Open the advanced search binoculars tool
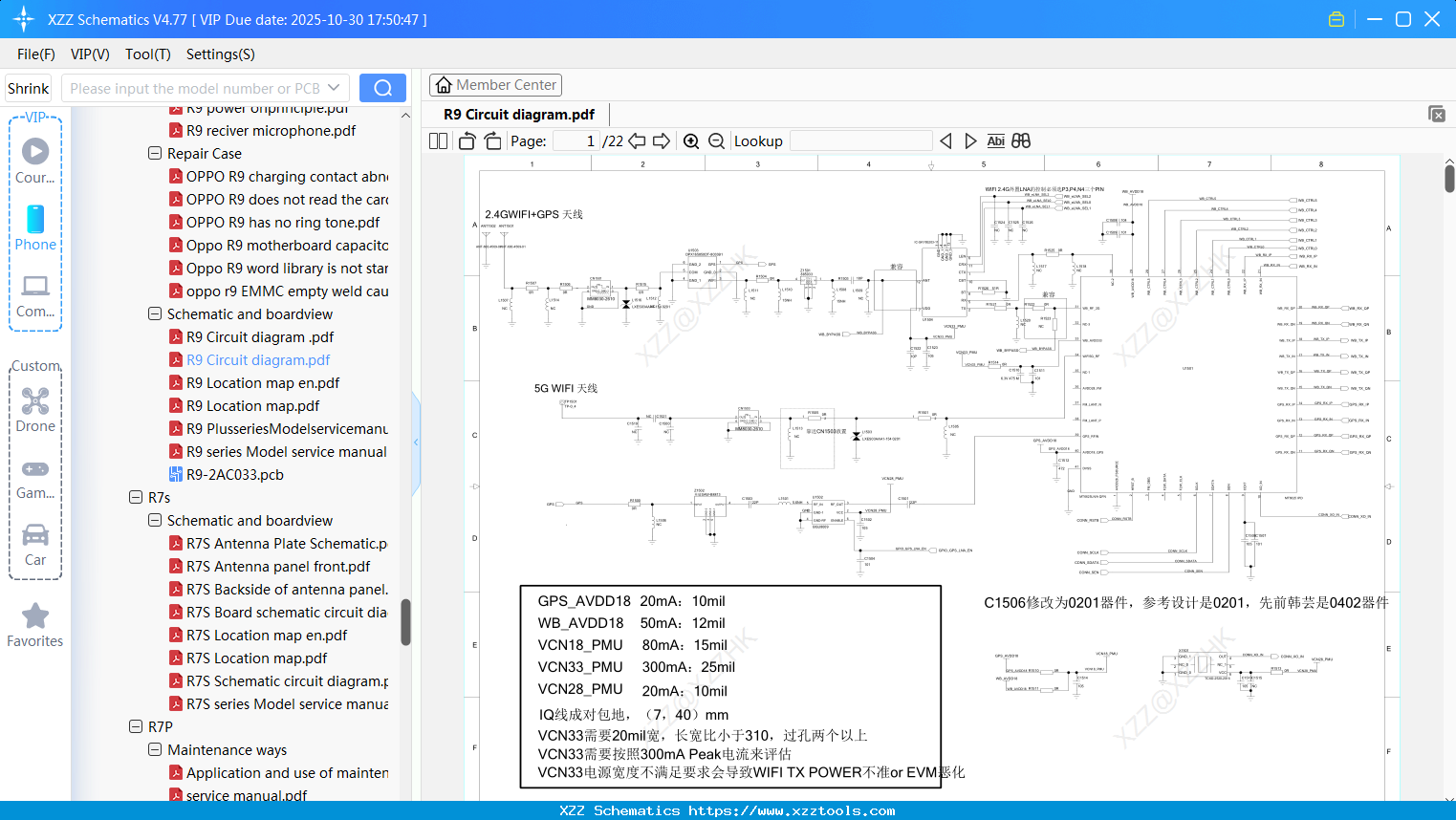1456x820 pixels. (1020, 140)
